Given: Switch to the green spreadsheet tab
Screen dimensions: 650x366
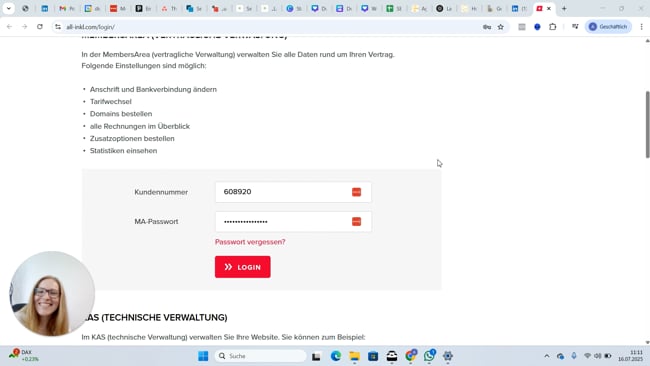Looking at the screenshot, I should pos(394,8).
